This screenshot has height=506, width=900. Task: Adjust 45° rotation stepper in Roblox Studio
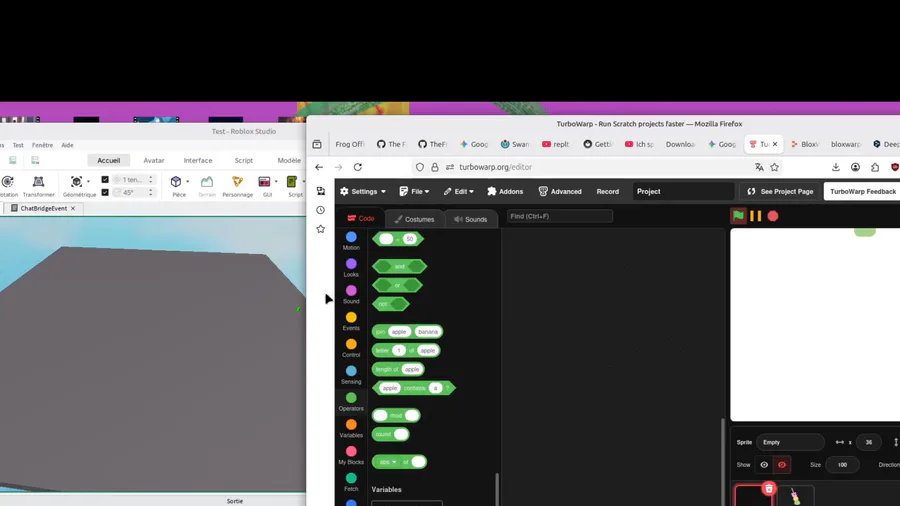151,192
